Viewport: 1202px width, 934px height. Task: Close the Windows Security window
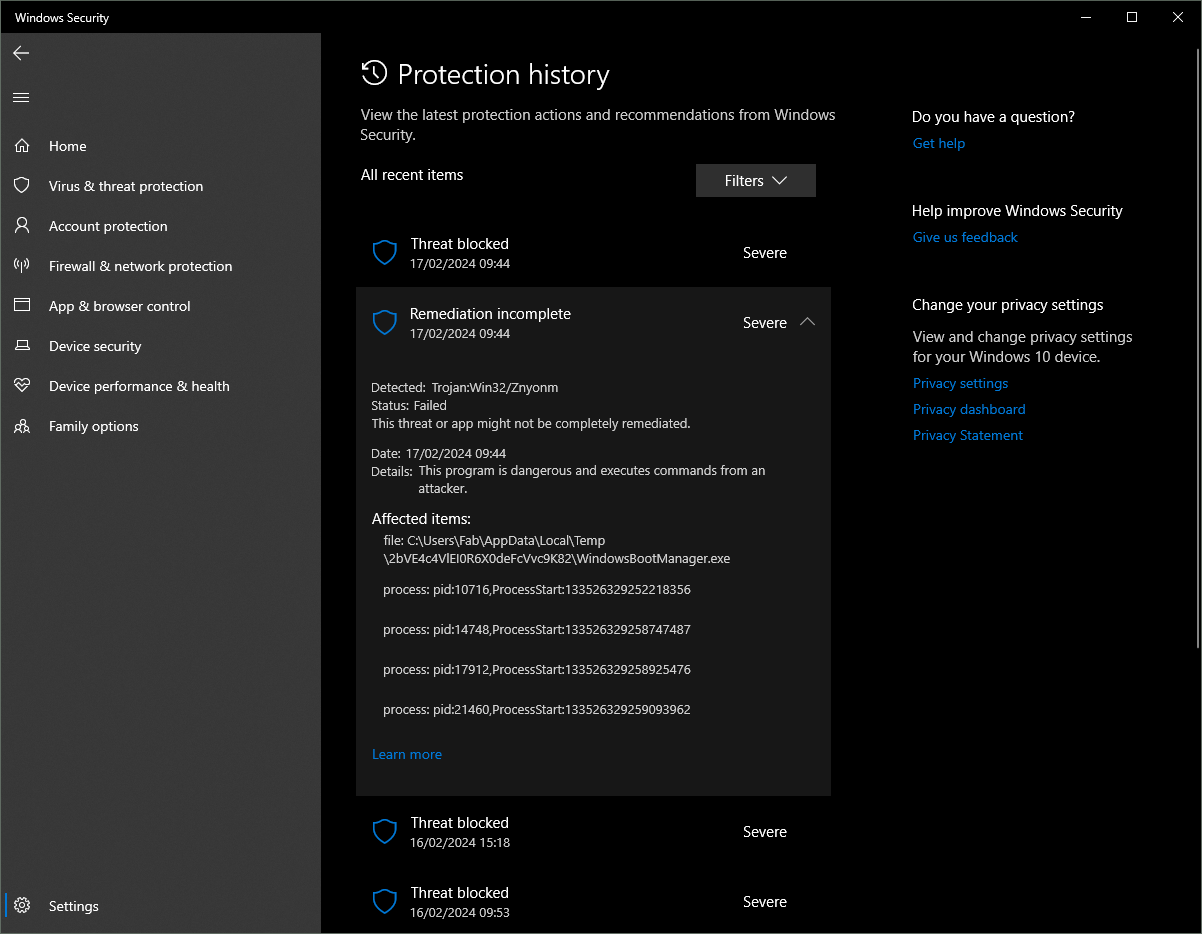[x=1178, y=17]
